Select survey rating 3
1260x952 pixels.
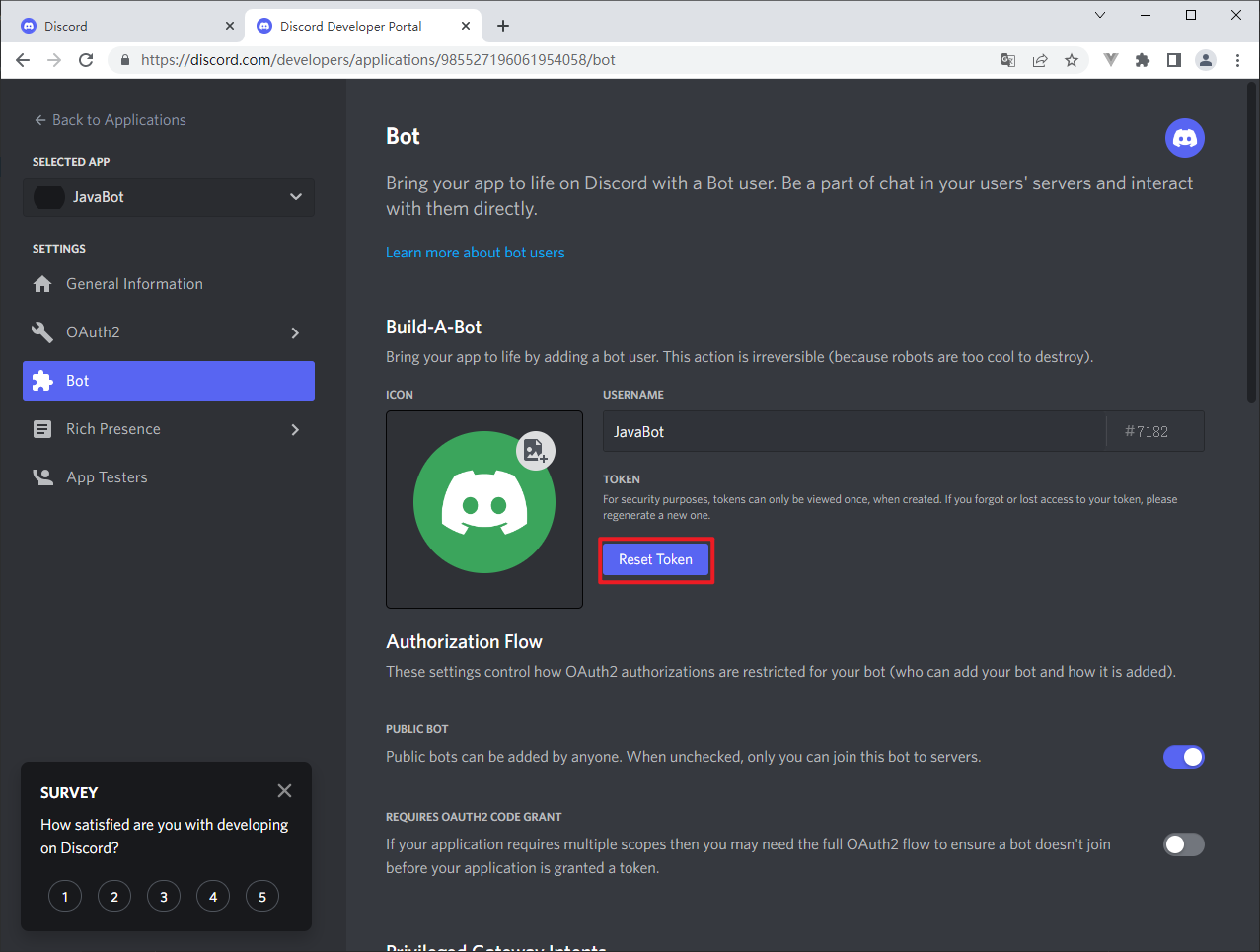coord(164,897)
